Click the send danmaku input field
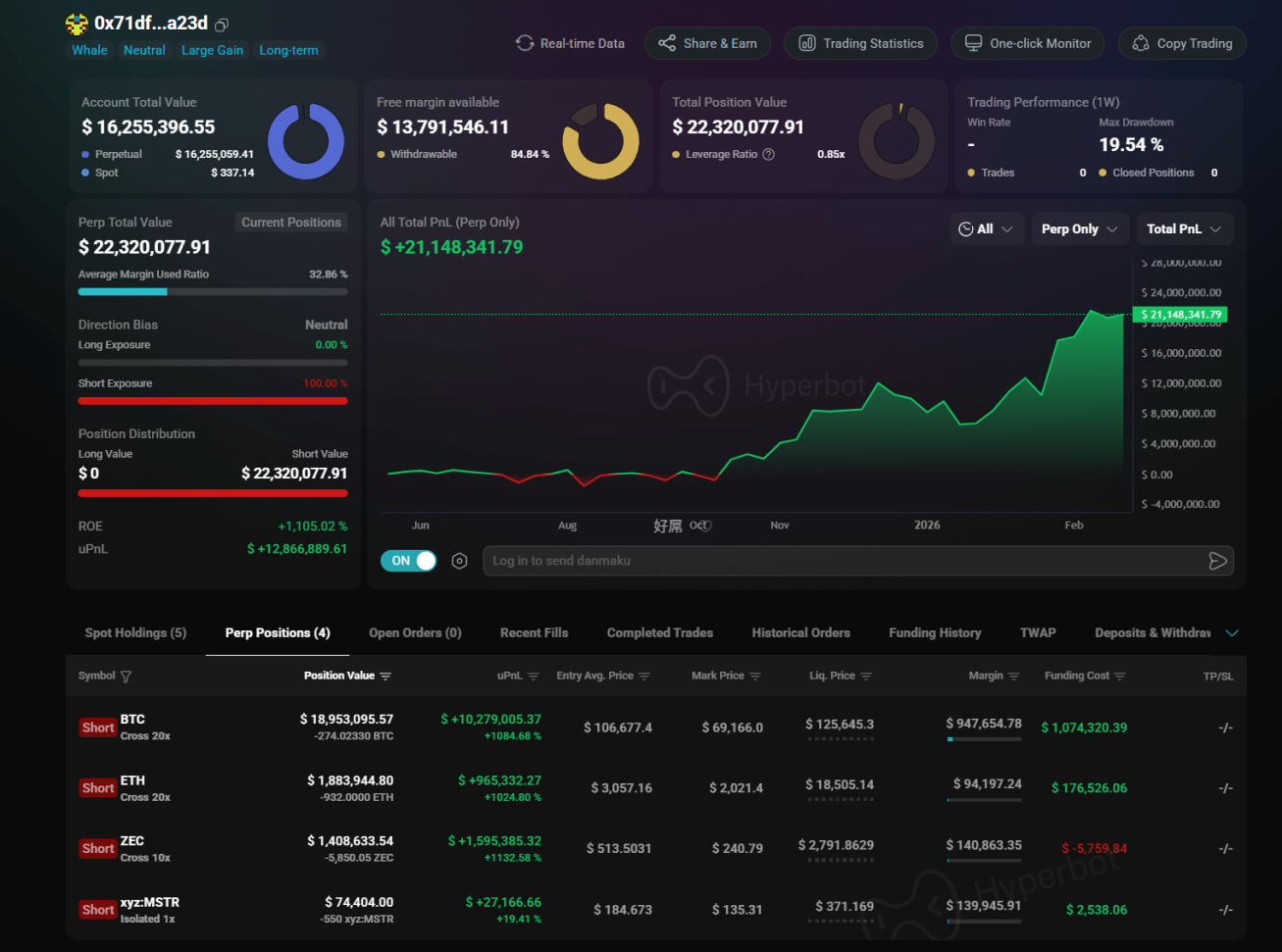Viewport: 1282px width, 952px height. [844, 561]
